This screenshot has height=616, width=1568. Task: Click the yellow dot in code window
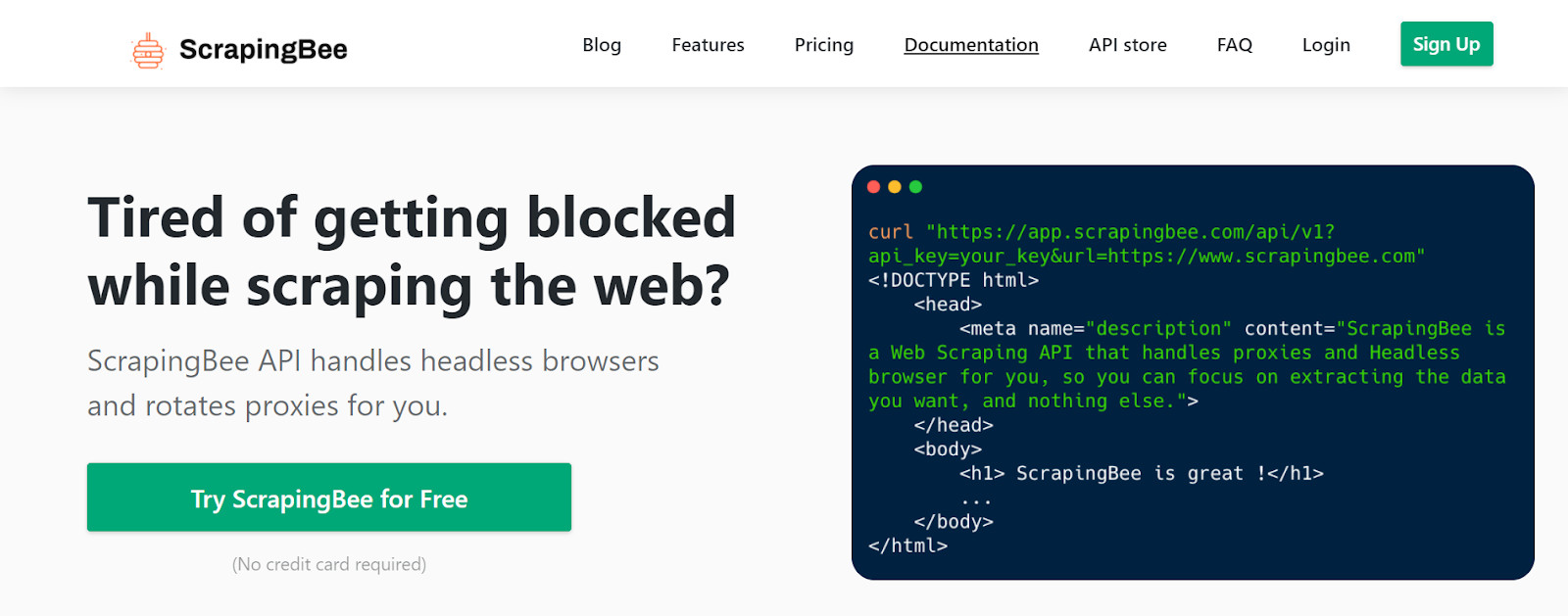895,187
